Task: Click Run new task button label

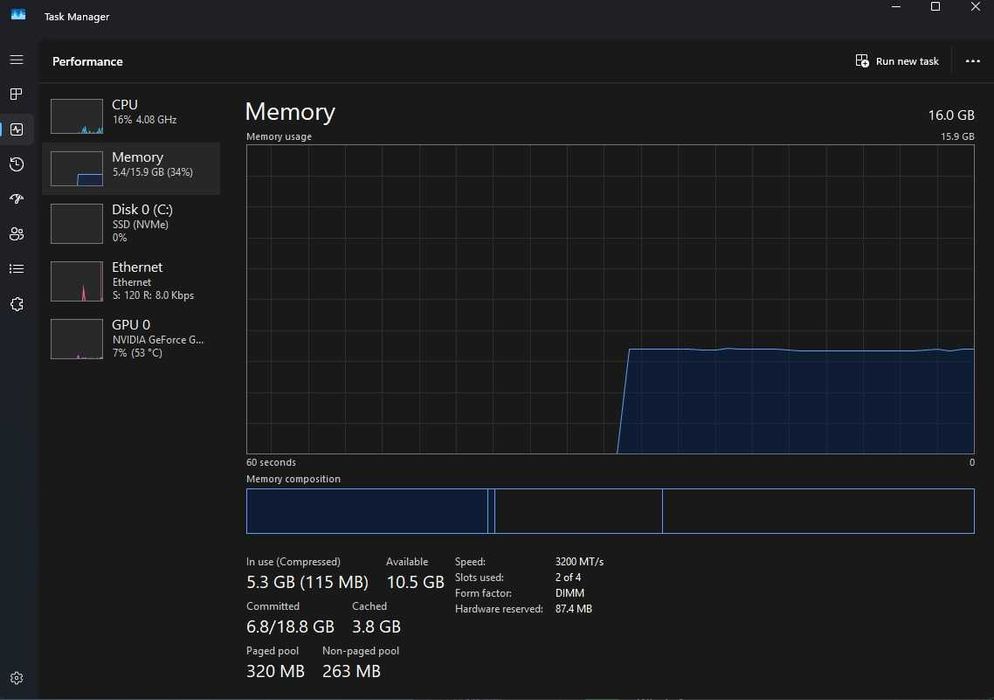Action: pos(907,62)
